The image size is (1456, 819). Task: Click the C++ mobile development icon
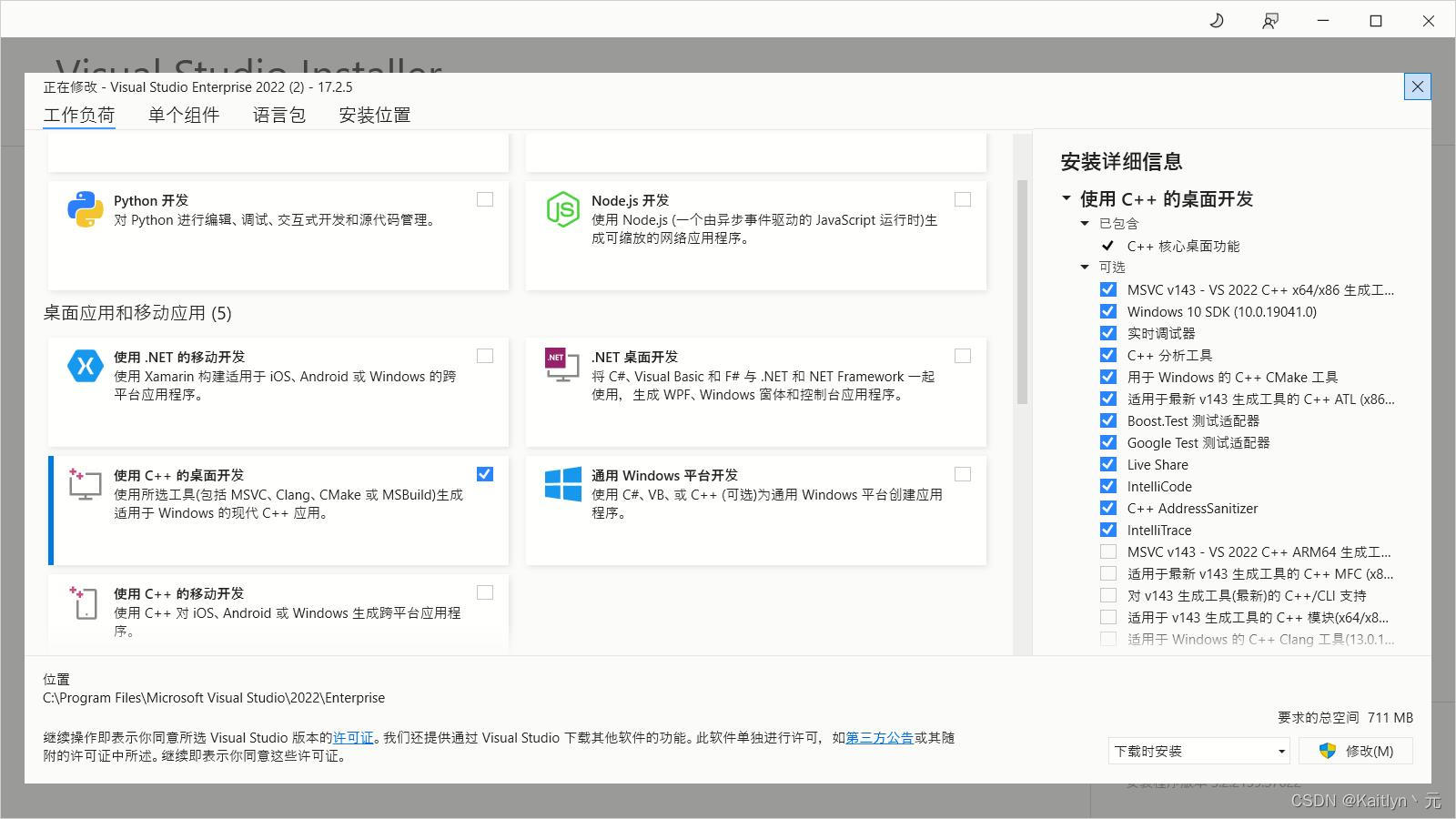point(85,602)
